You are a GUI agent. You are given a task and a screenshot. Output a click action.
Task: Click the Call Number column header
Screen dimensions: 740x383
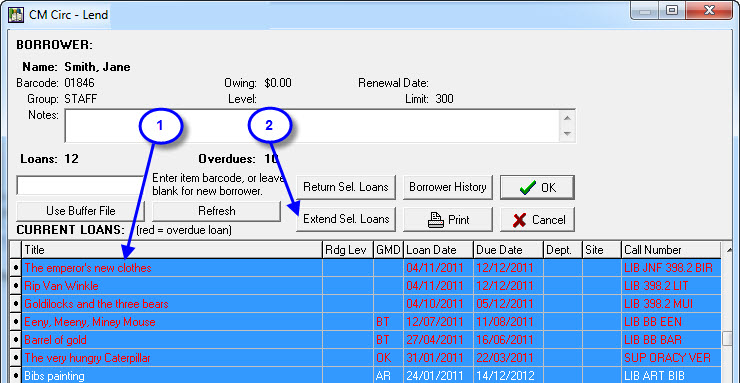671,250
